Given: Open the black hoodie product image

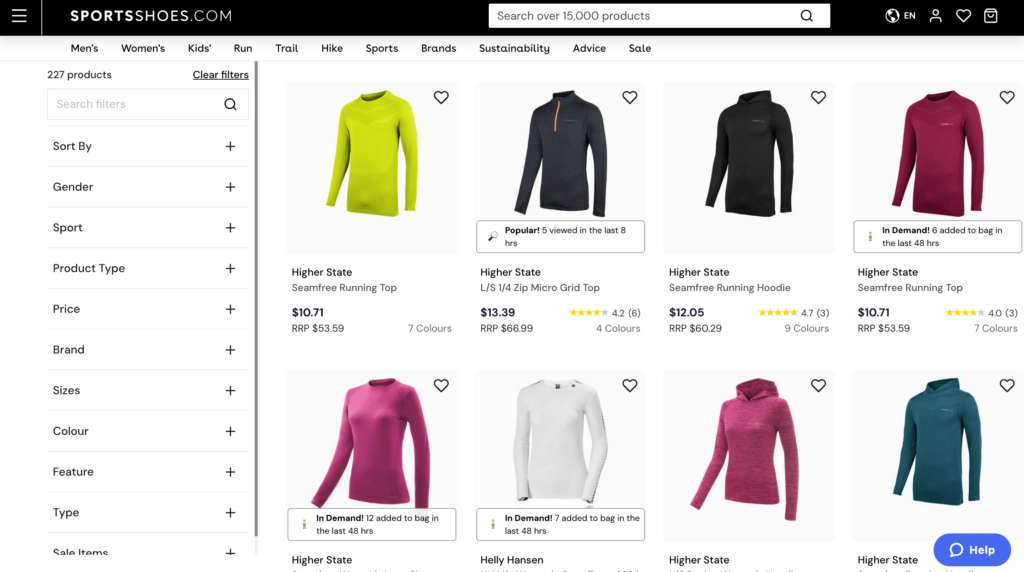Looking at the screenshot, I should coord(749,167).
